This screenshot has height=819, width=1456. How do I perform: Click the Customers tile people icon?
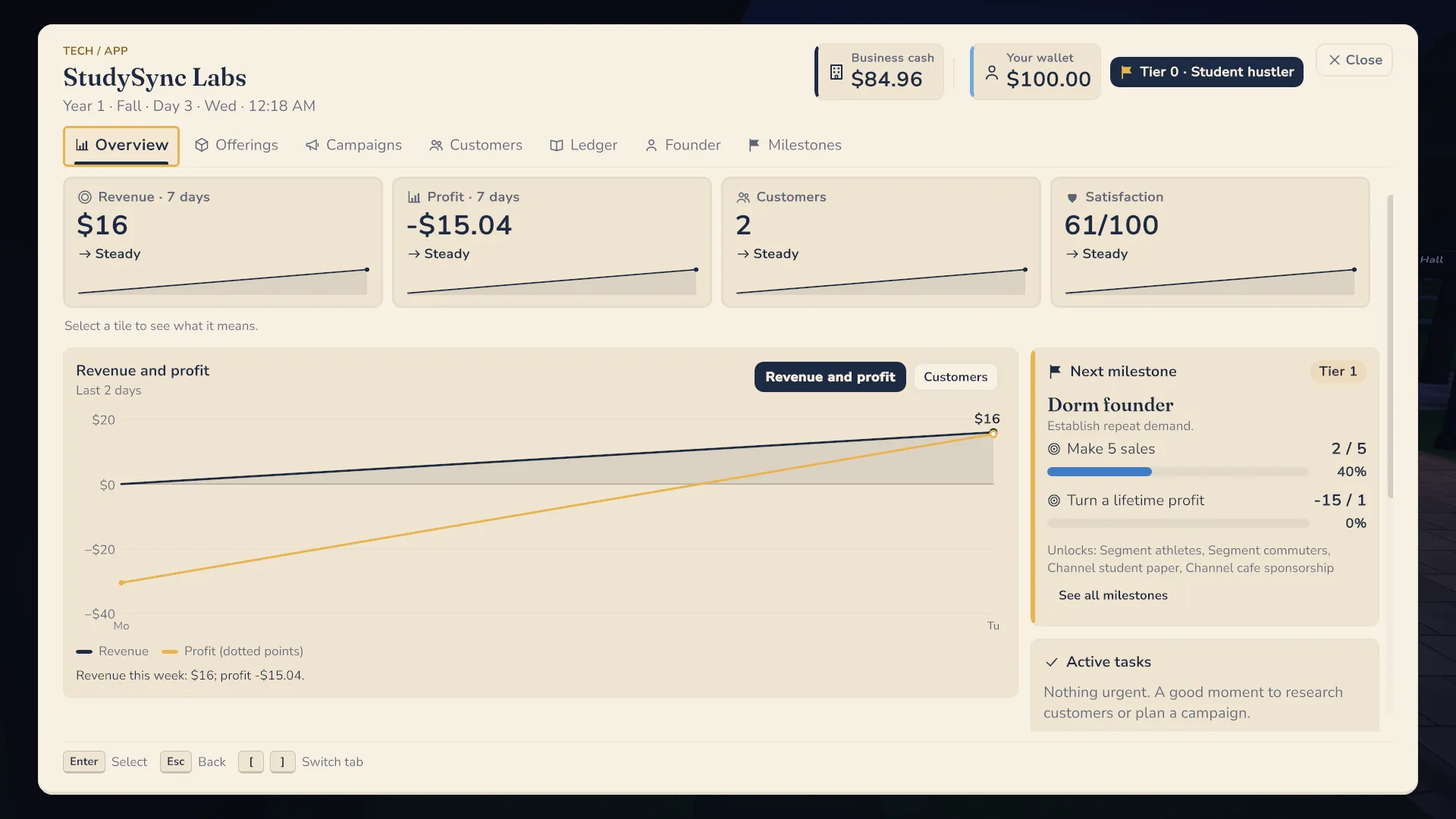click(743, 197)
